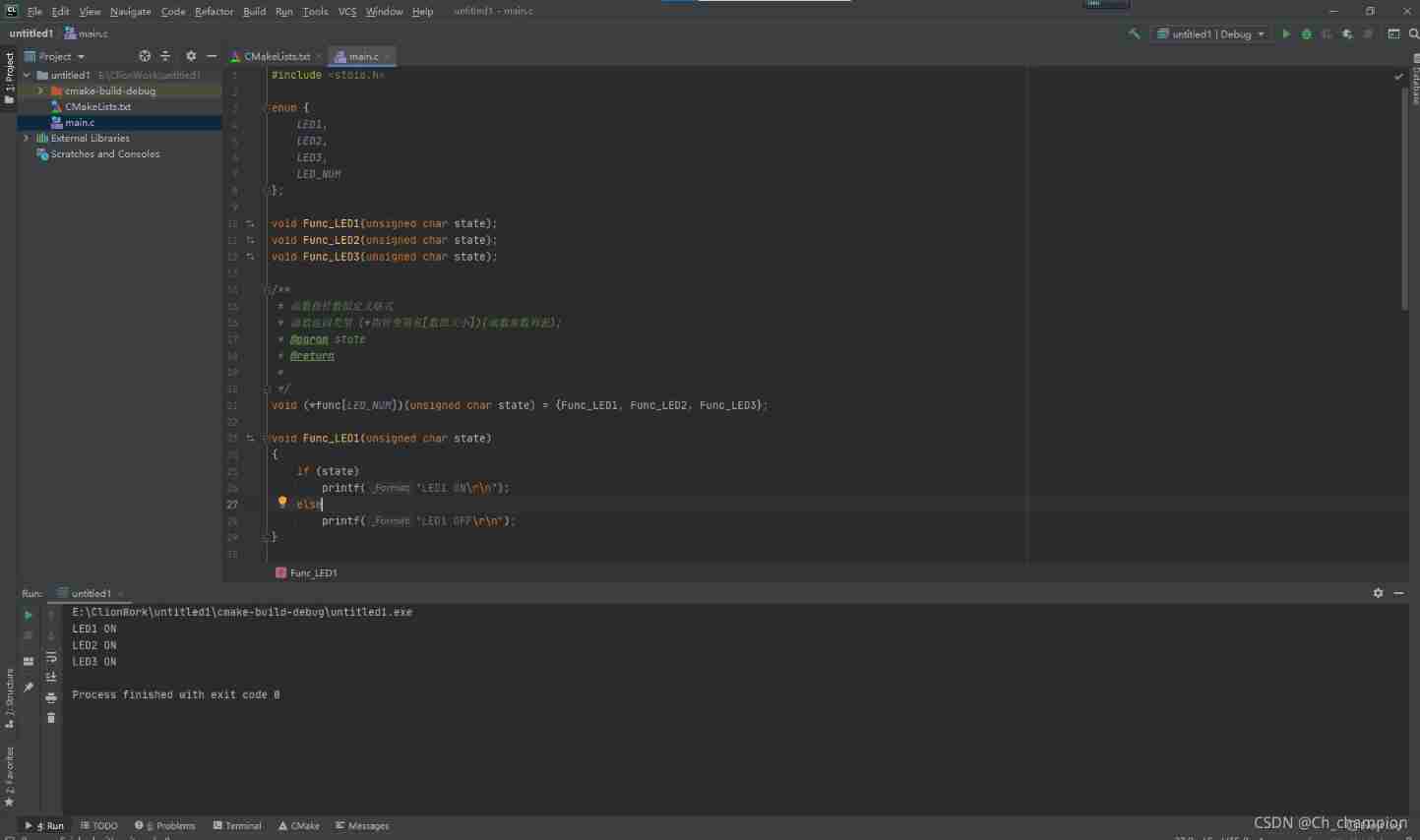
Task: Toggle the TODO tool window button
Action: (x=99, y=825)
